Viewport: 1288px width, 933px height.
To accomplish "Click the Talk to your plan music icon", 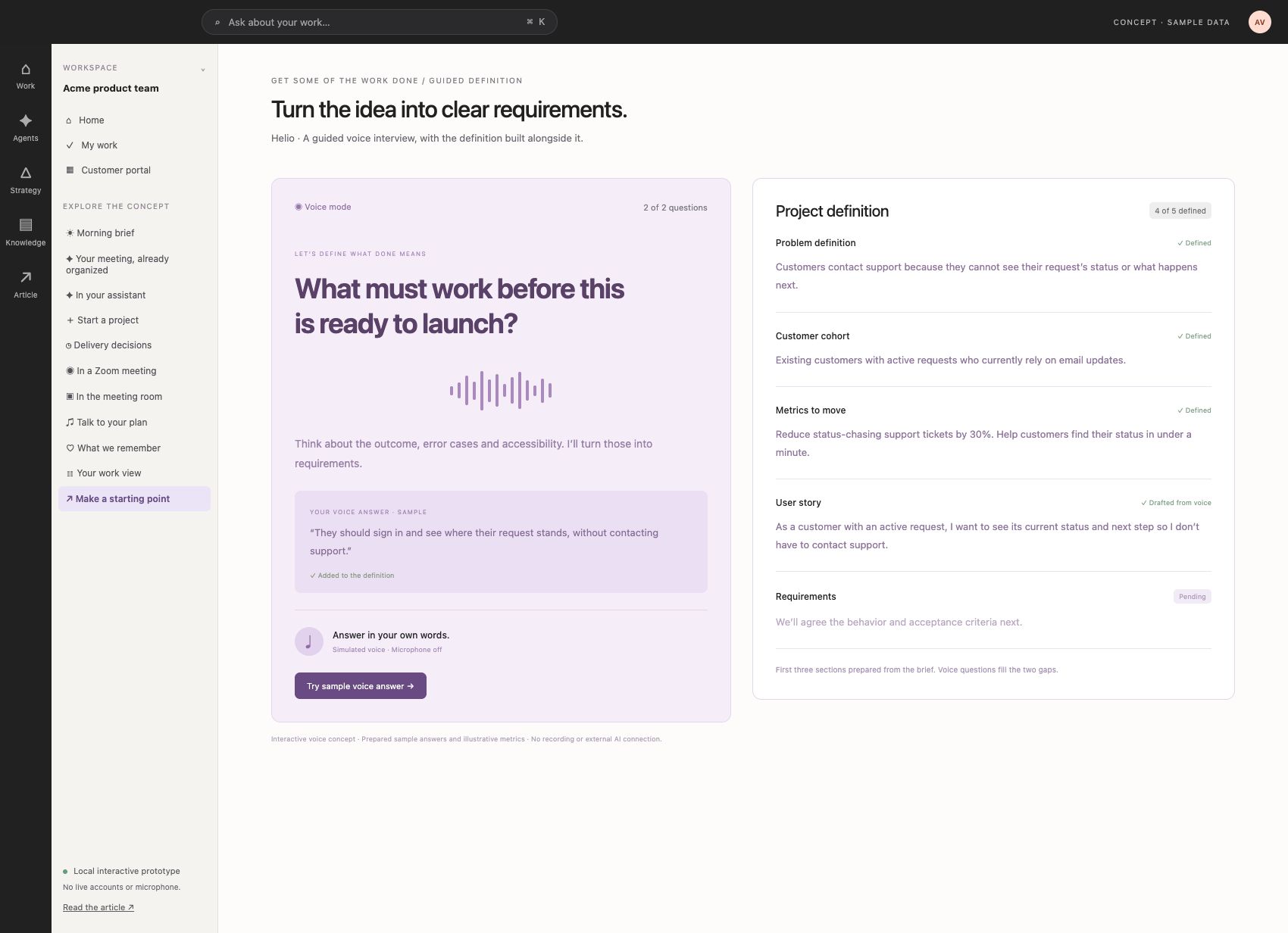I will 70,423.
